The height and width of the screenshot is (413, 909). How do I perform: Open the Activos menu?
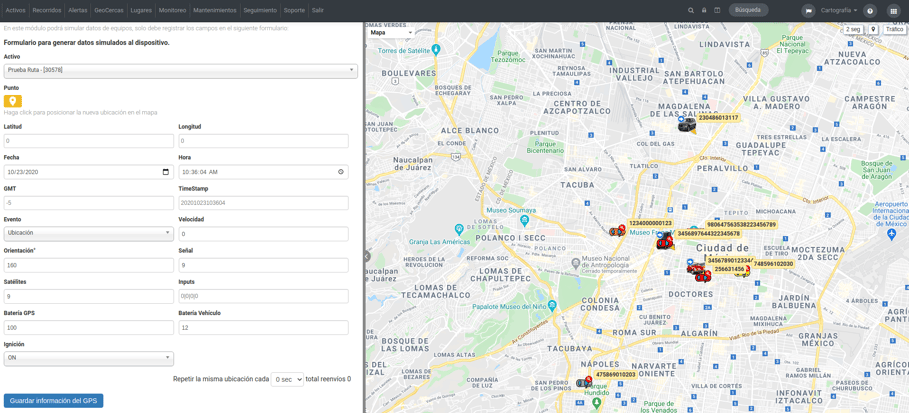[16, 10]
